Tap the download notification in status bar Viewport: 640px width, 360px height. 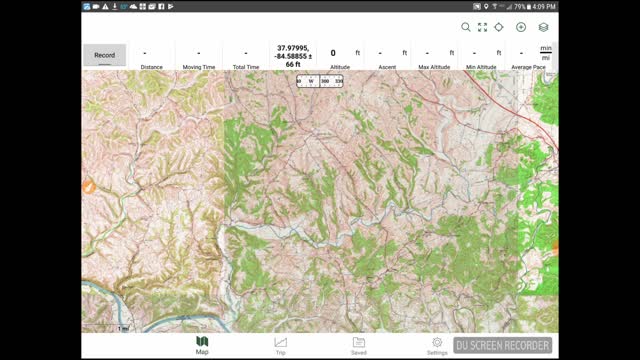(x=115, y=7)
